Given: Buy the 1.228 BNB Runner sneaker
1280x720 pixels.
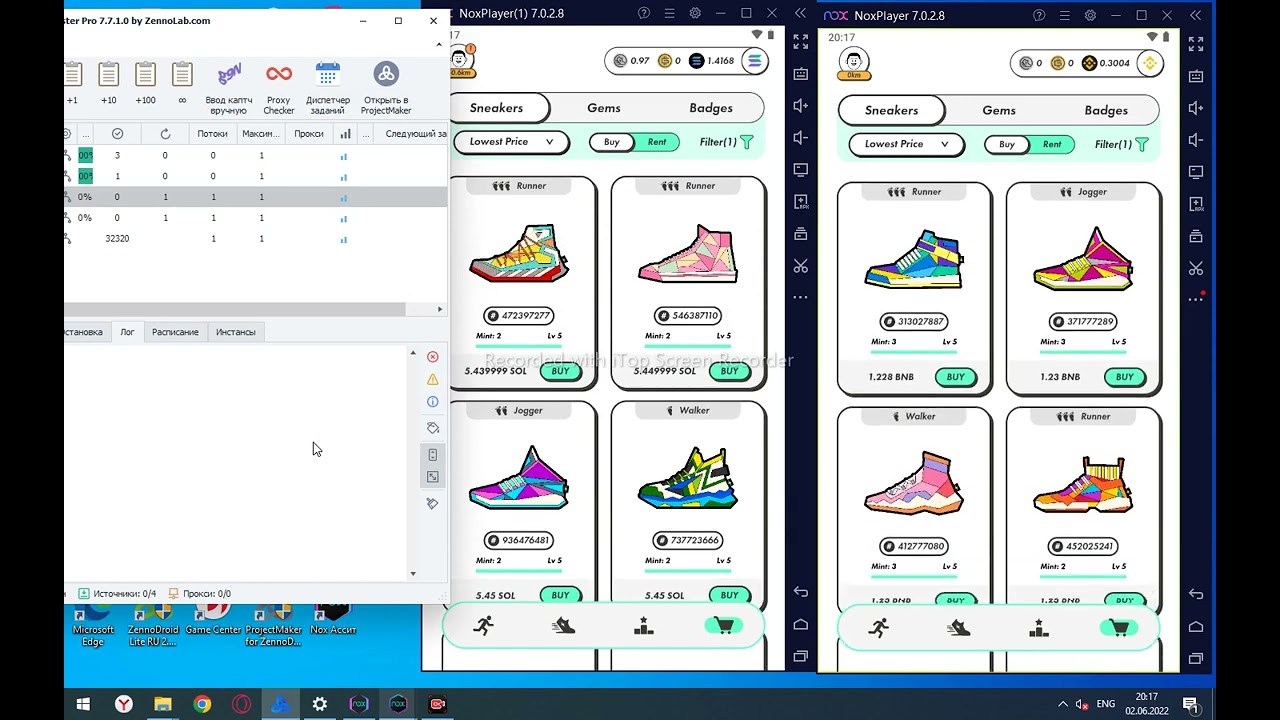Looking at the screenshot, I should (x=955, y=377).
